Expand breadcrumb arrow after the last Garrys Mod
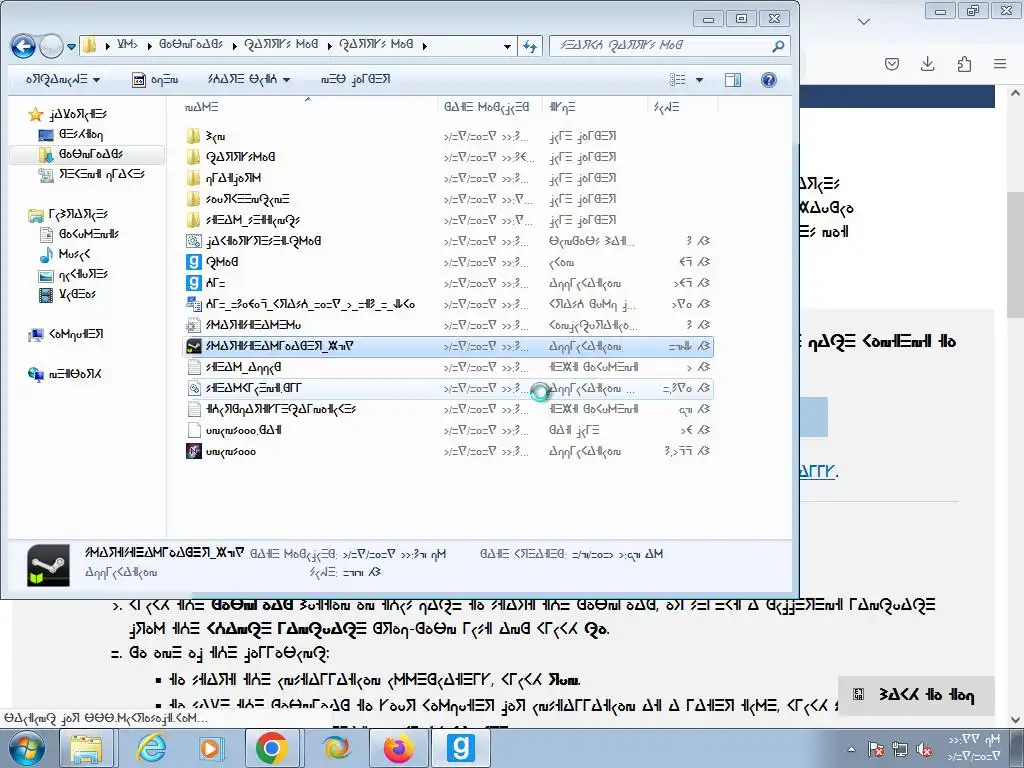The width and height of the screenshot is (1024, 768). point(424,46)
